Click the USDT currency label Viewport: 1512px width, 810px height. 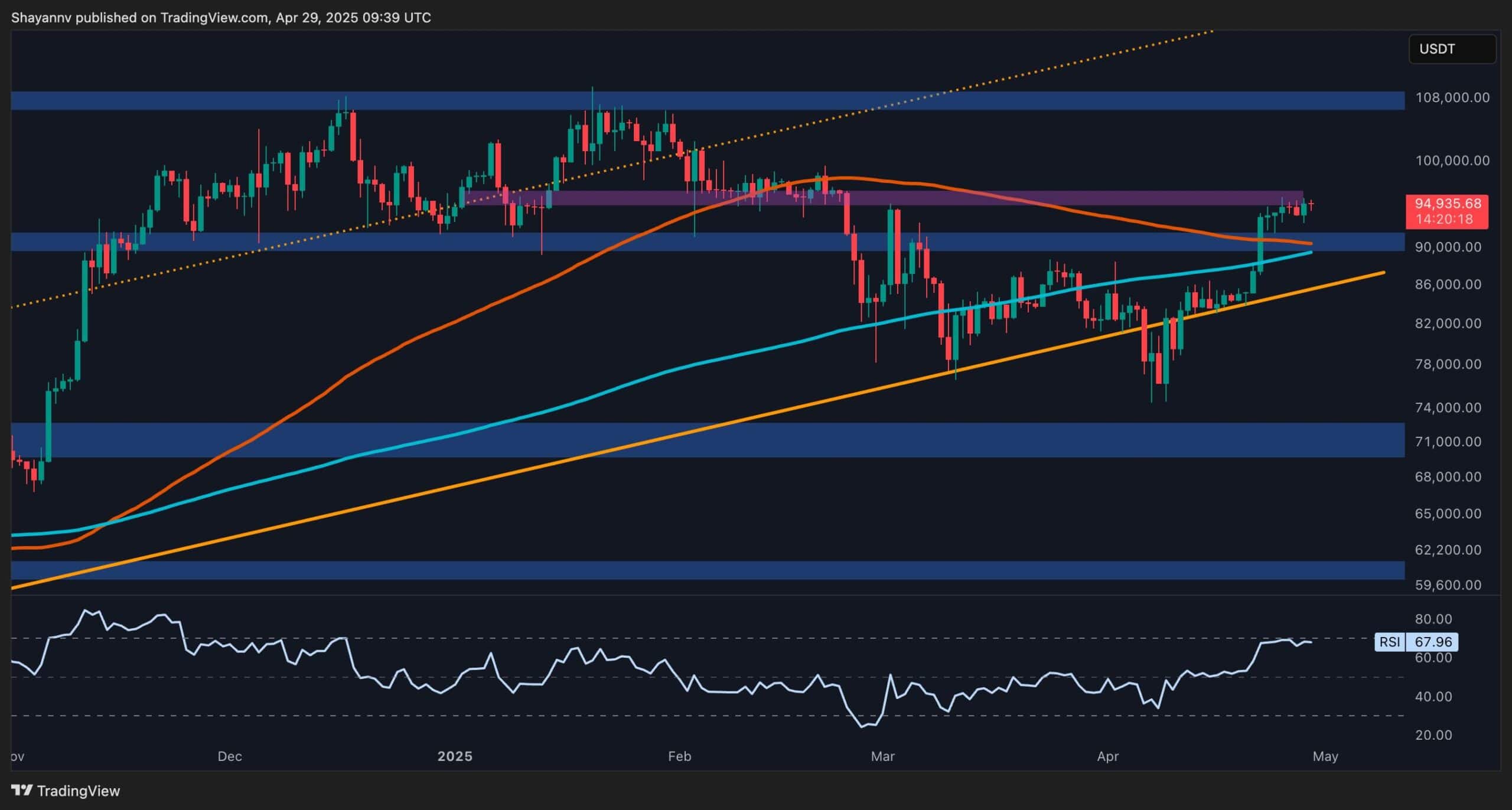[x=1452, y=49]
